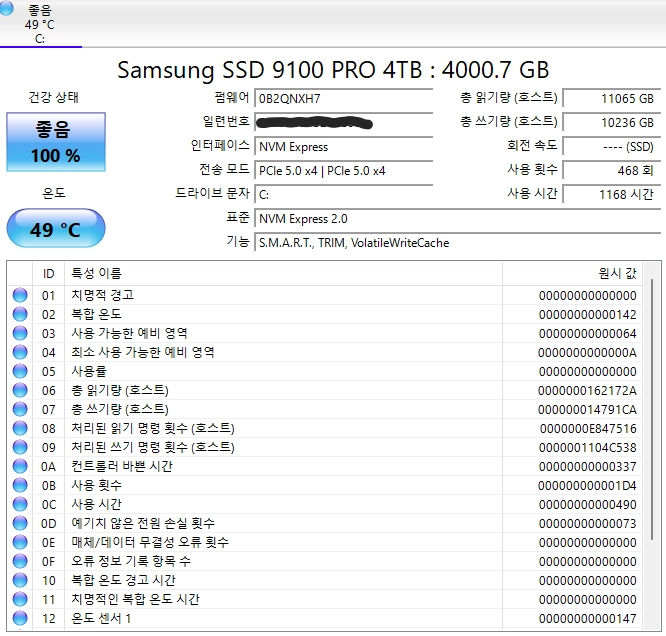Image resolution: width=666 pixels, height=636 pixels.
Task: Click raw value 0000000000147
Action: click(587, 619)
